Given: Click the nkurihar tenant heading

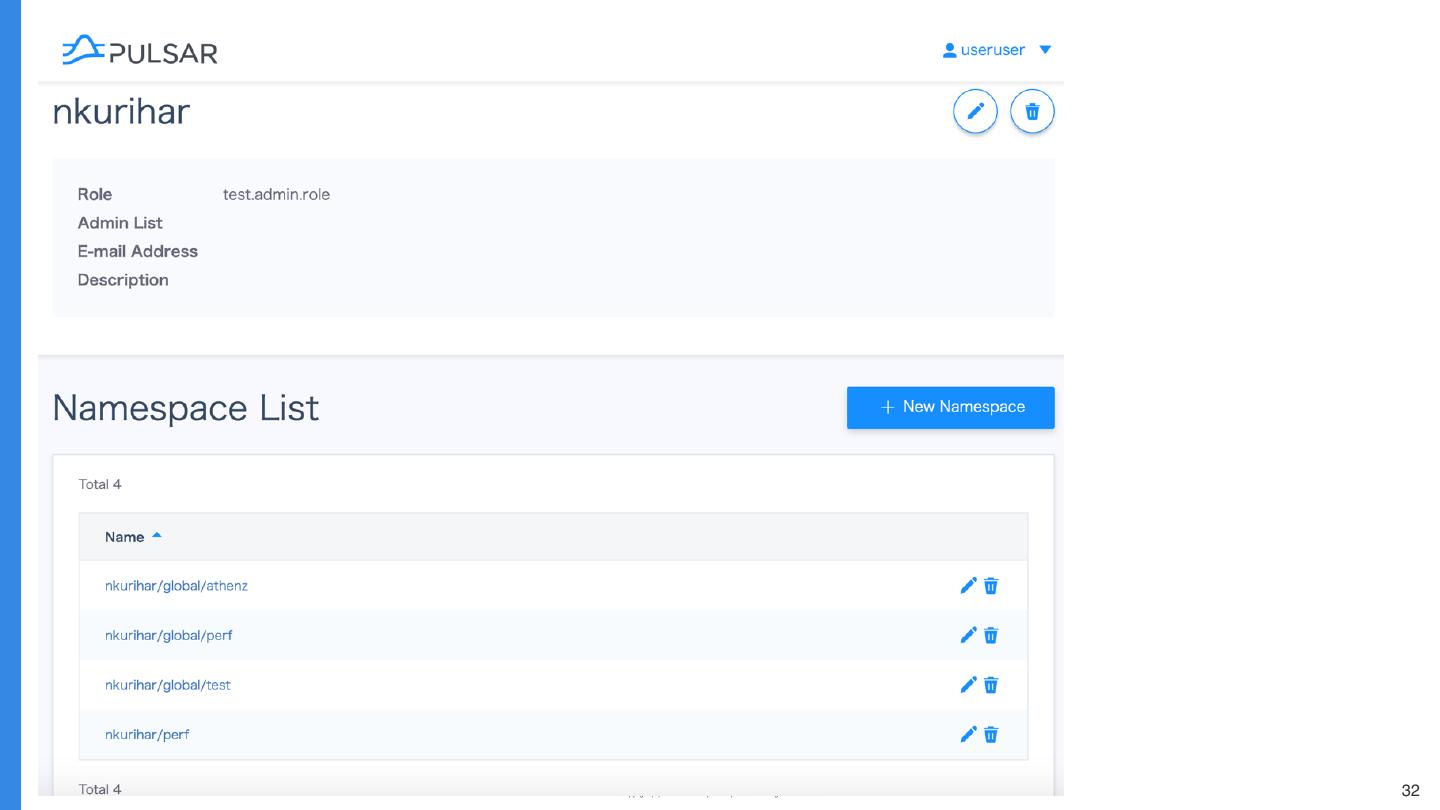Looking at the screenshot, I should [121, 112].
